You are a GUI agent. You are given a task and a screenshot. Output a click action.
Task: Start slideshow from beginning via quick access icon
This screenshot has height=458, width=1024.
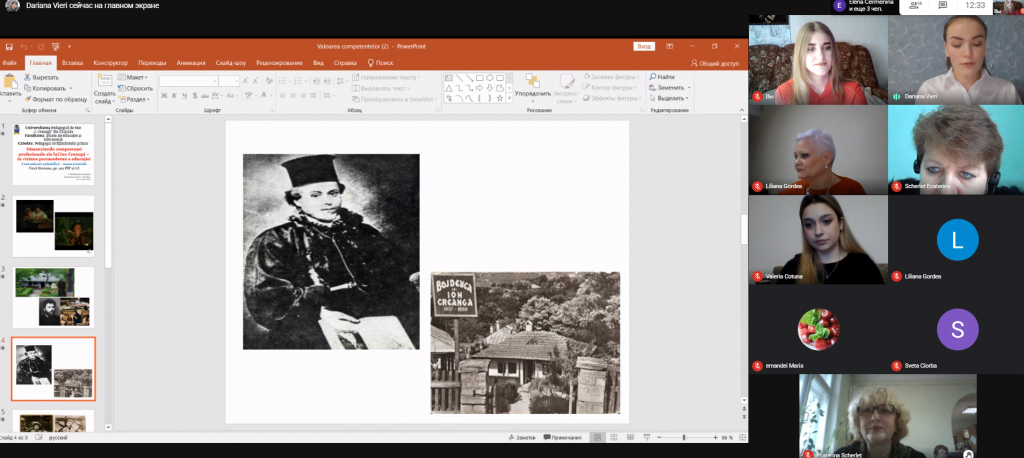56,46
